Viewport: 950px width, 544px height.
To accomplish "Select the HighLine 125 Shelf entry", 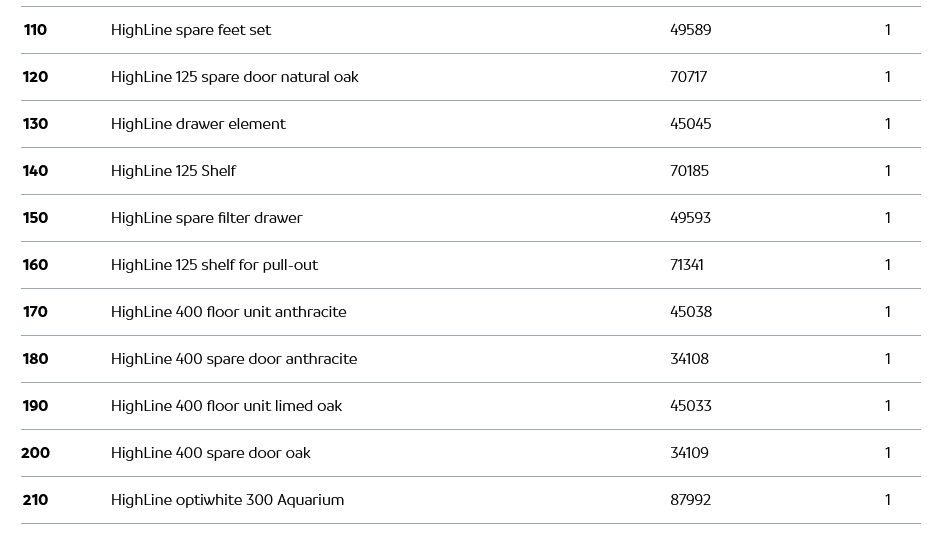I will coord(173,171).
